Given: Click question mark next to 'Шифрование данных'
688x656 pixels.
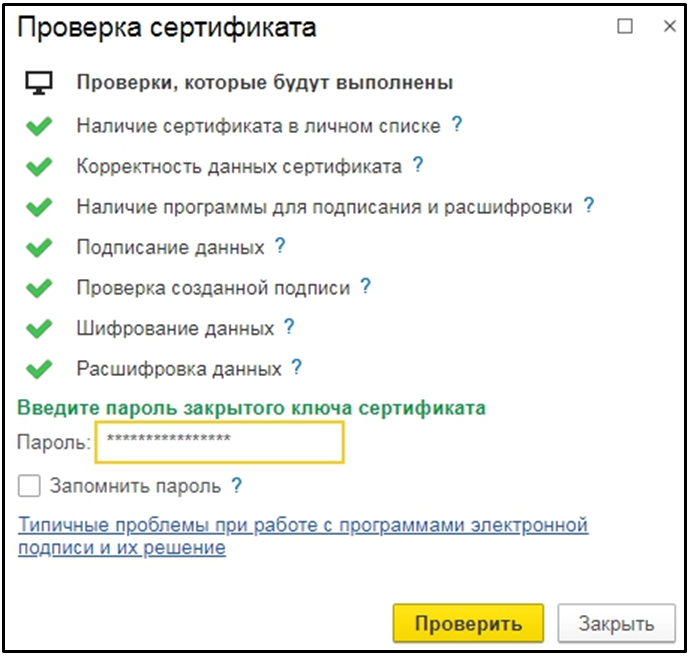Looking at the screenshot, I should 289,327.
